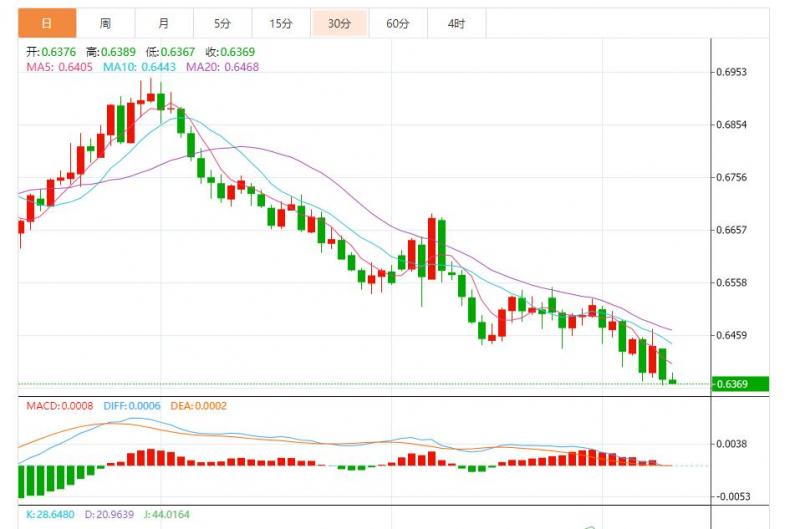Click the MA5: 0.6405 indicator label
Image resolution: width=800 pixels, height=529 pixels.
60,67
